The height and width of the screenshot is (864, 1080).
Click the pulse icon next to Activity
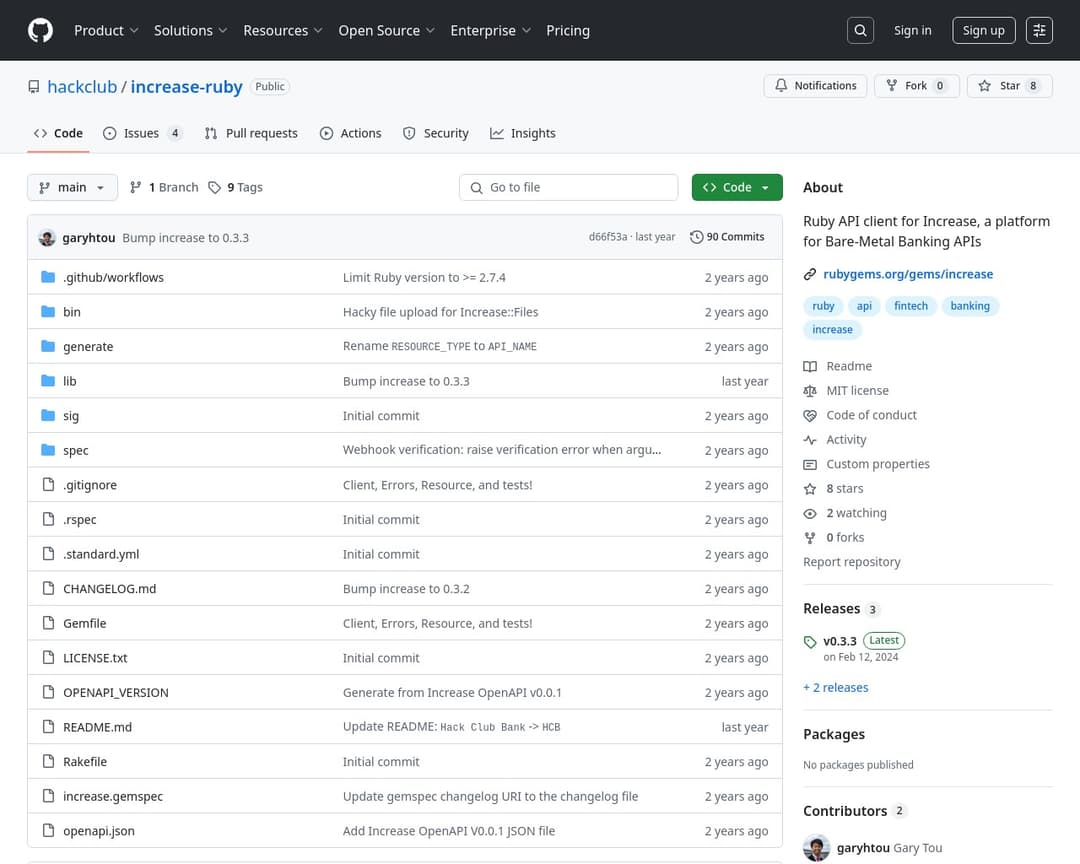point(810,440)
